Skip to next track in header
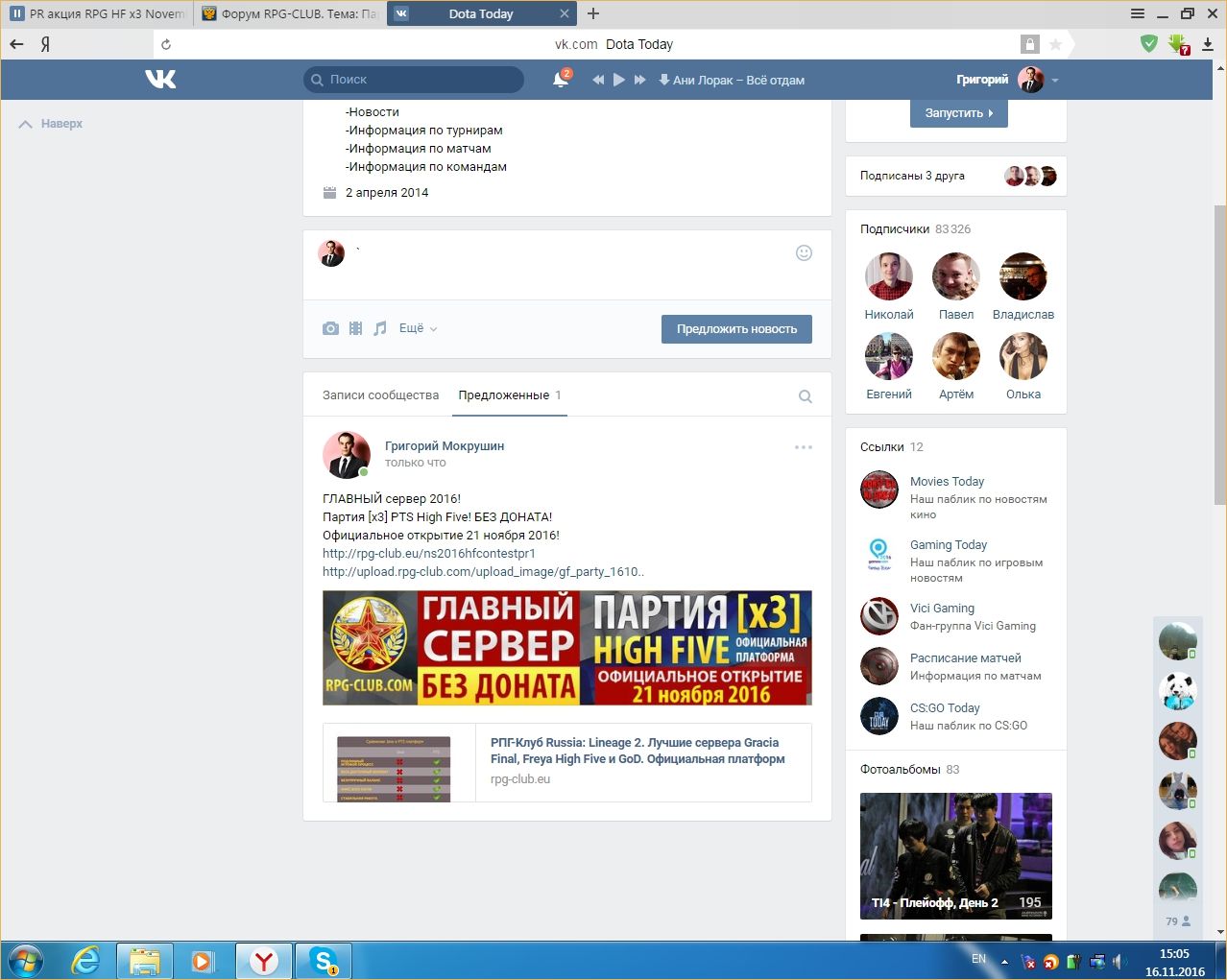This screenshot has width=1227, height=980. 640,80
